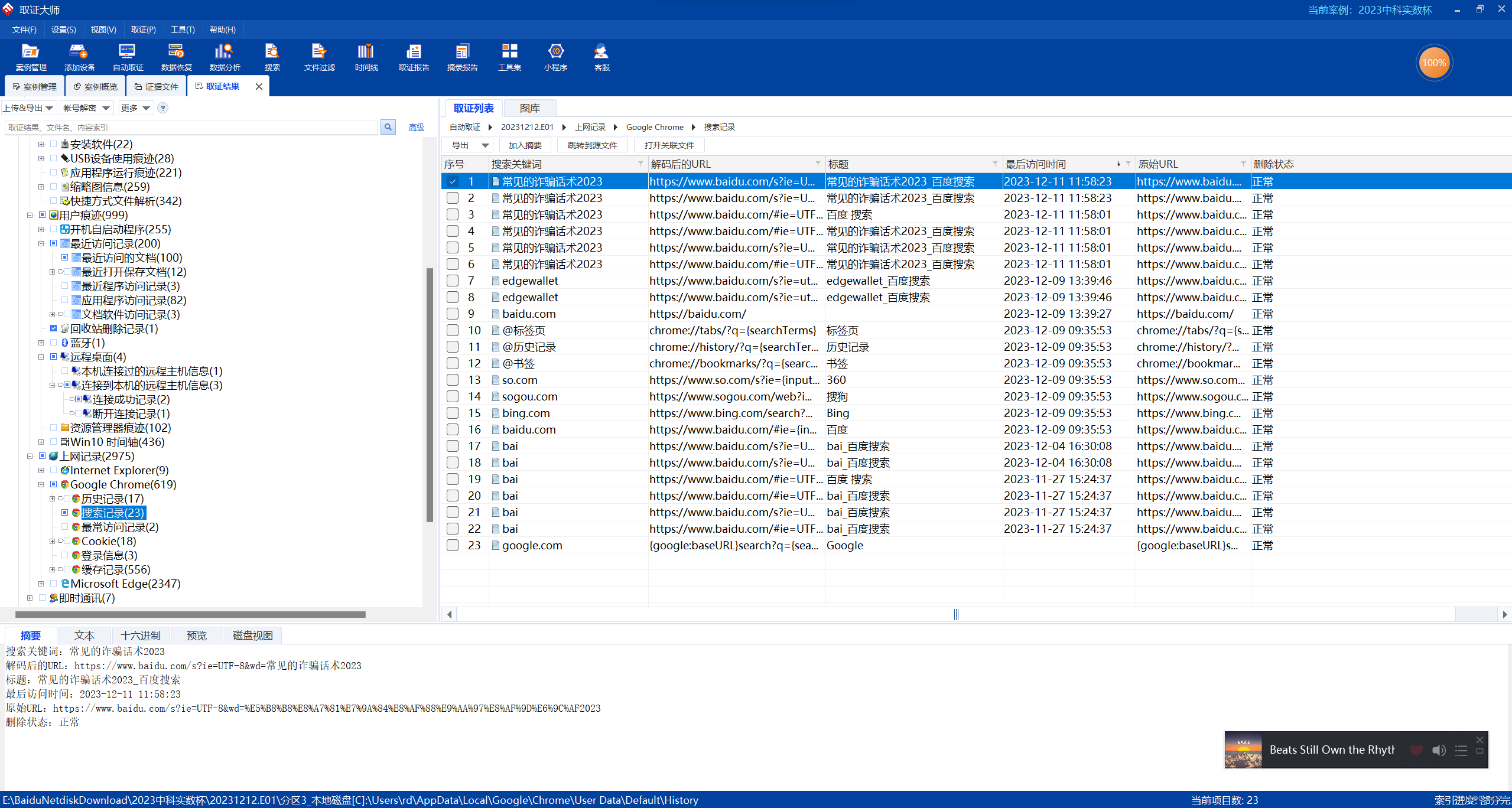The height and width of the screenshot is (808, 1512).
Task: Click the 跳转到源文件 button
Action: coord(592,145)
